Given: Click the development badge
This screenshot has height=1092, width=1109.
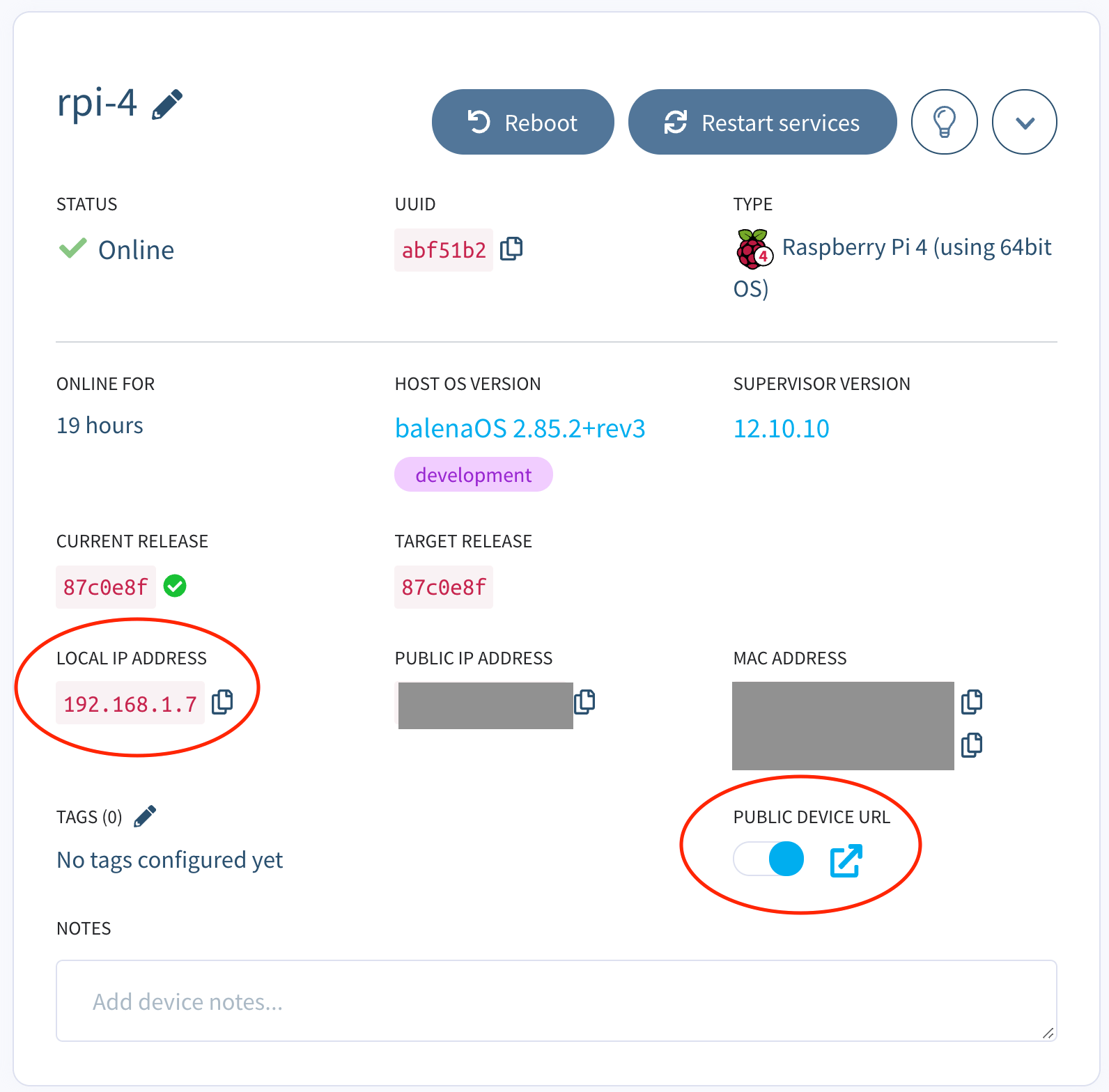Looking at the screenshot, I should coord(473,475).
